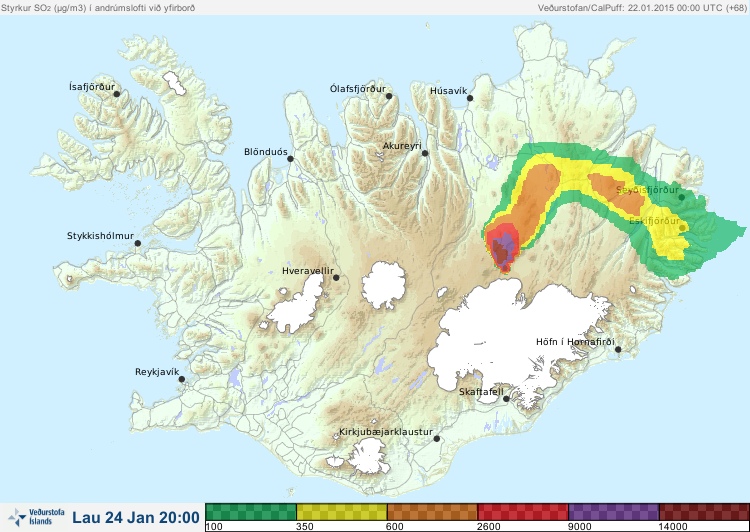Select the Ólafsfjörður marker dot

click(x=389, y=97)
